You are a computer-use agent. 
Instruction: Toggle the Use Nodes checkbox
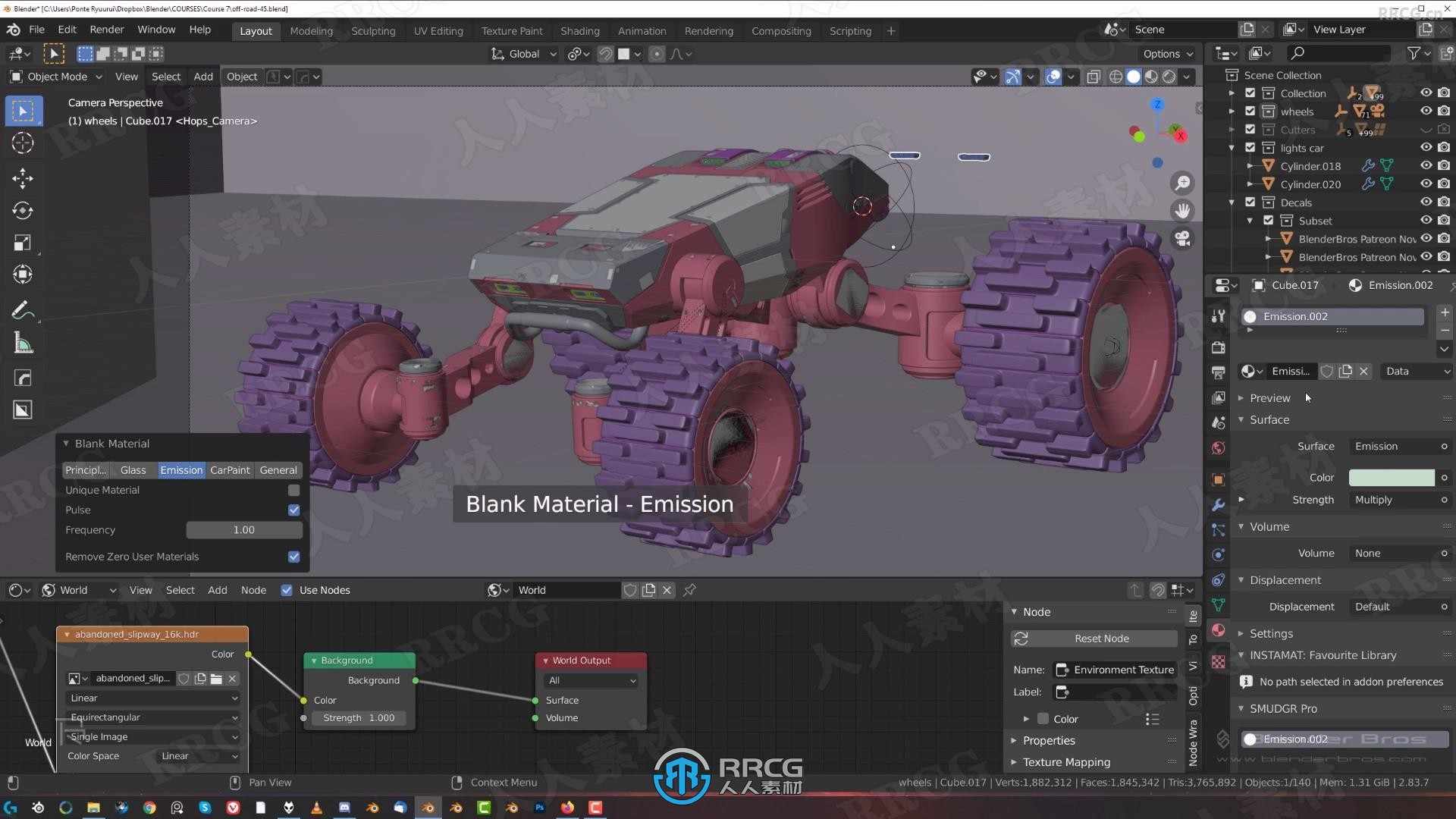point(287,590)
